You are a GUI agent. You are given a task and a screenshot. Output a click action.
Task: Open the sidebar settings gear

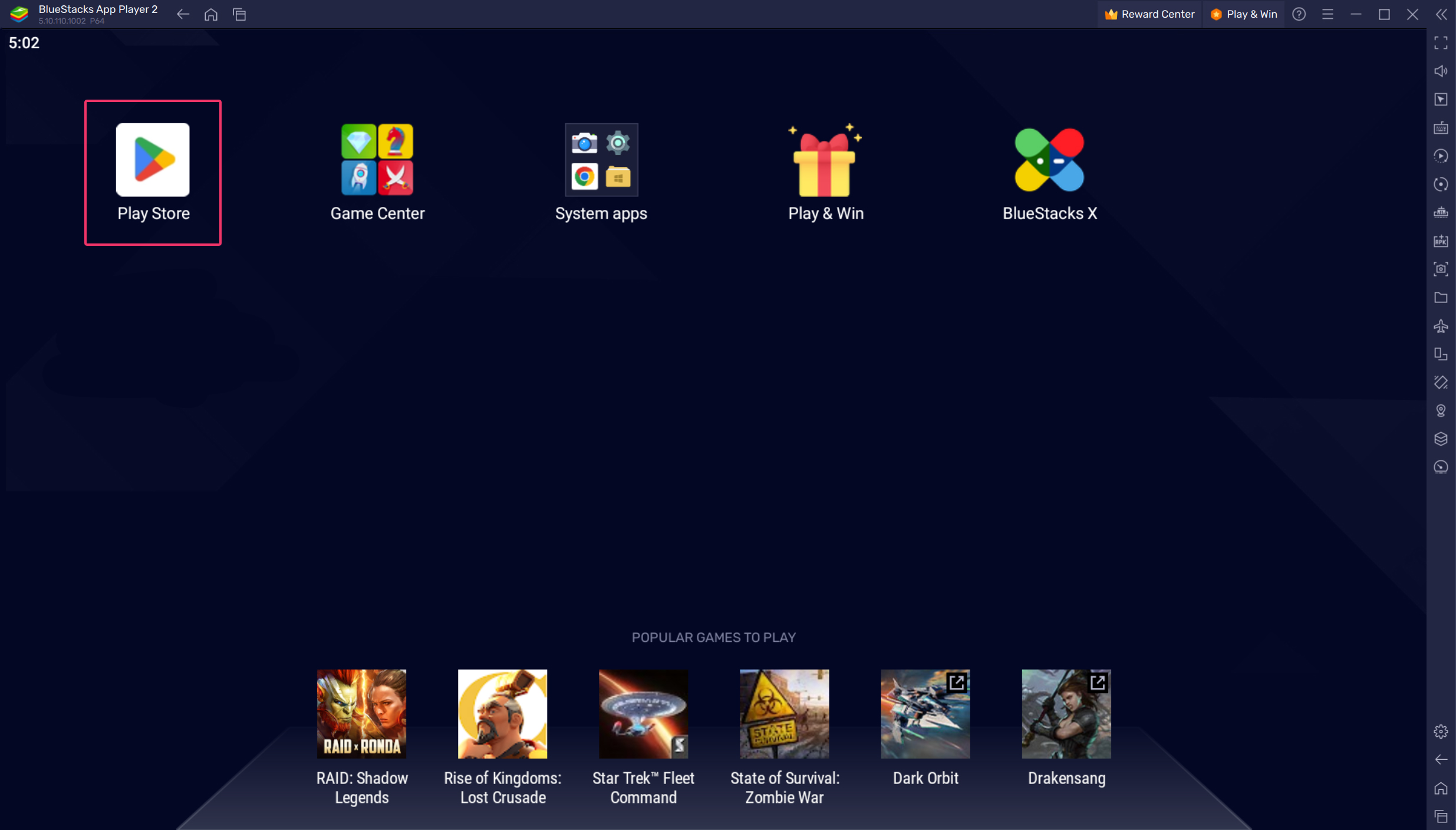click(1441, 731)
